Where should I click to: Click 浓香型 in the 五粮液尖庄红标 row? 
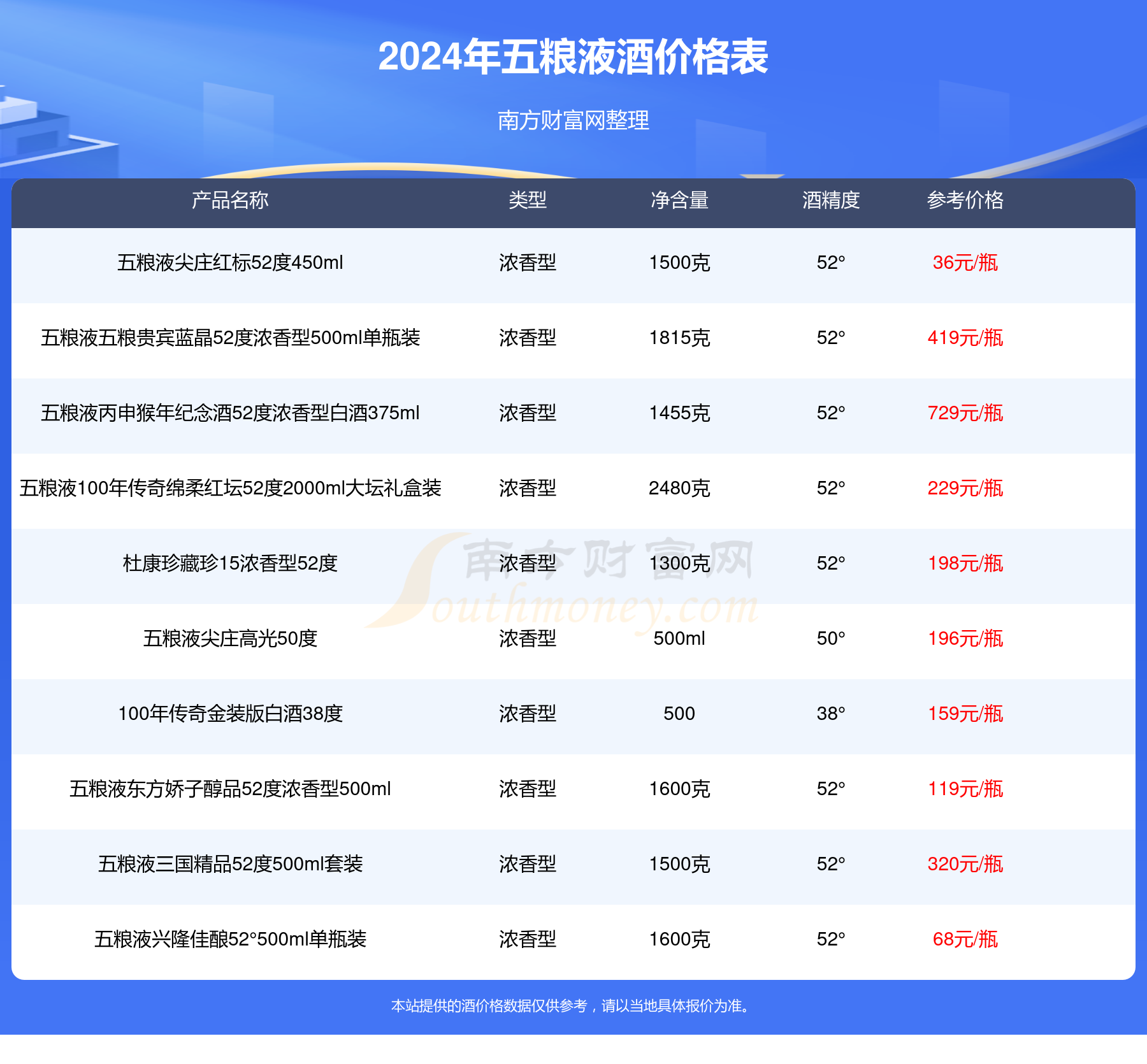pos(528,262)
